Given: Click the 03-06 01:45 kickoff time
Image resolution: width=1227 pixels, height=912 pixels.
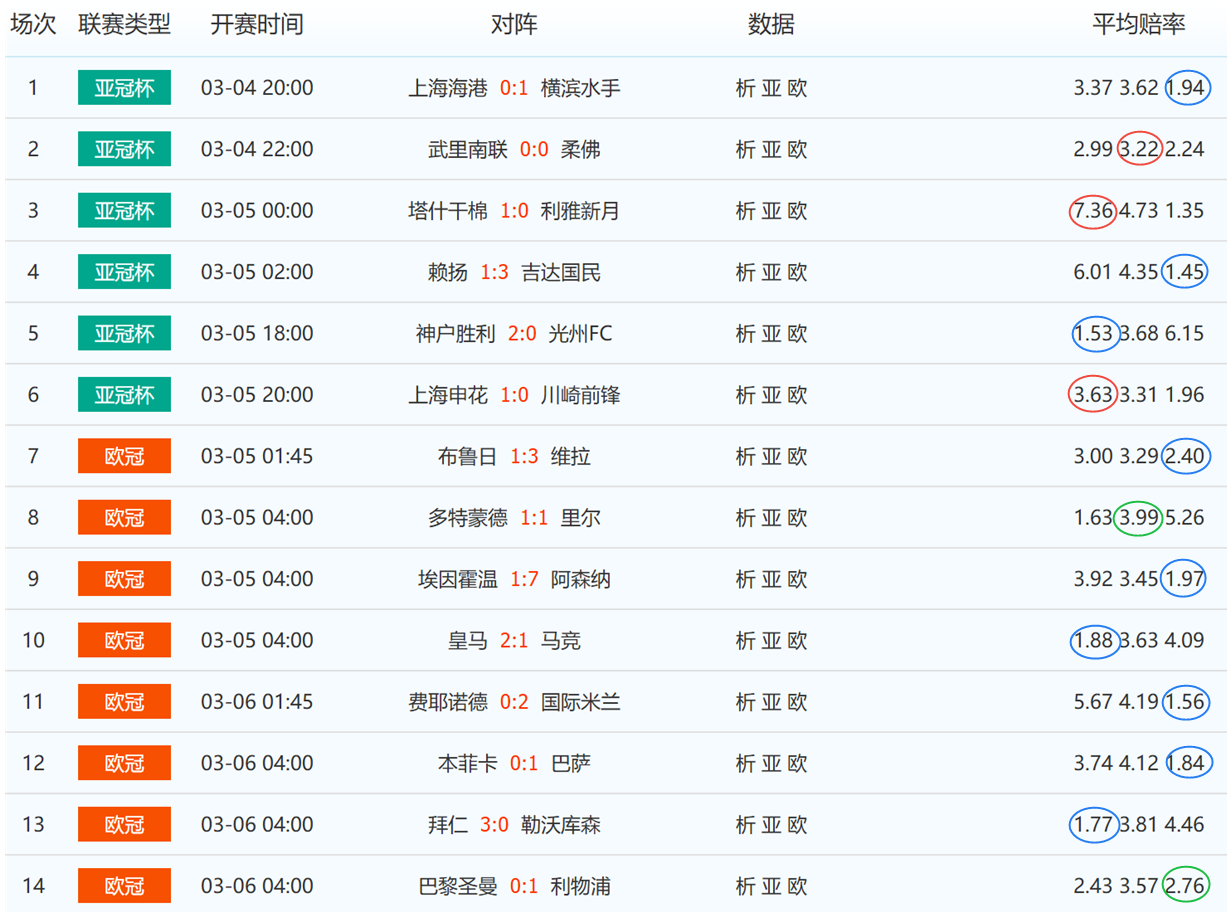Looking at the screenshot, I should (257, 702).
